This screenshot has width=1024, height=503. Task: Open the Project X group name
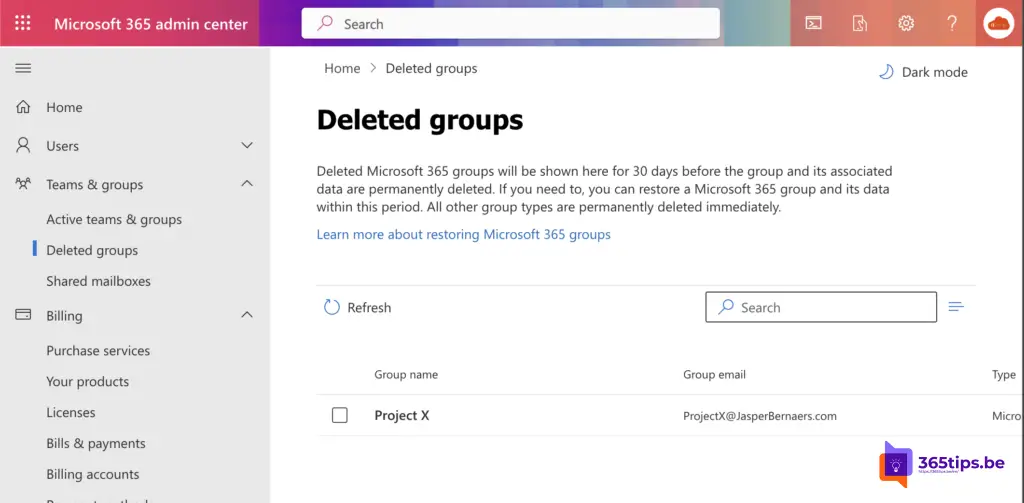pyautogui.click(x=402, y=415)
